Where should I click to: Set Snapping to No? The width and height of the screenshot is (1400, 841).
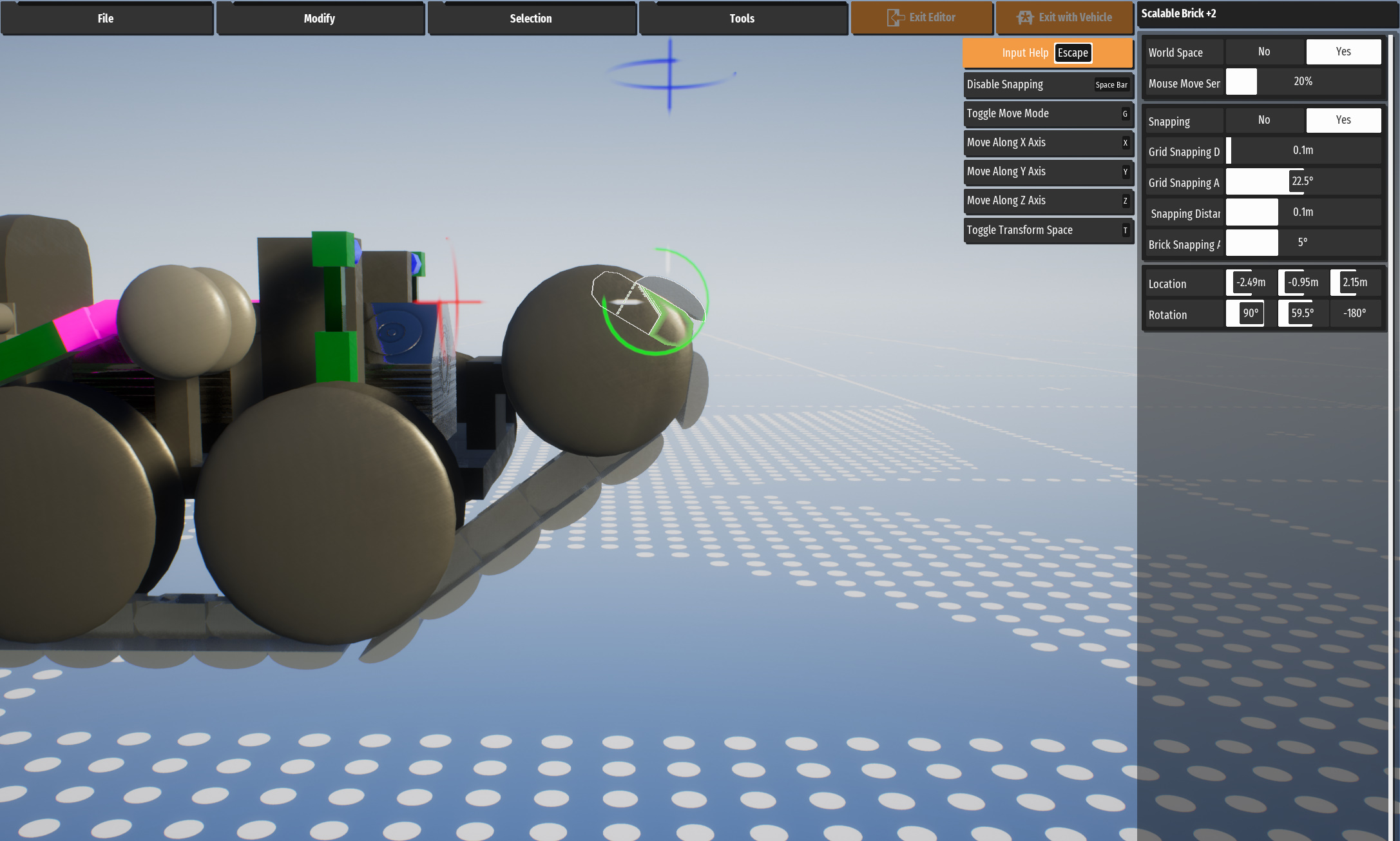[1264, 120]
